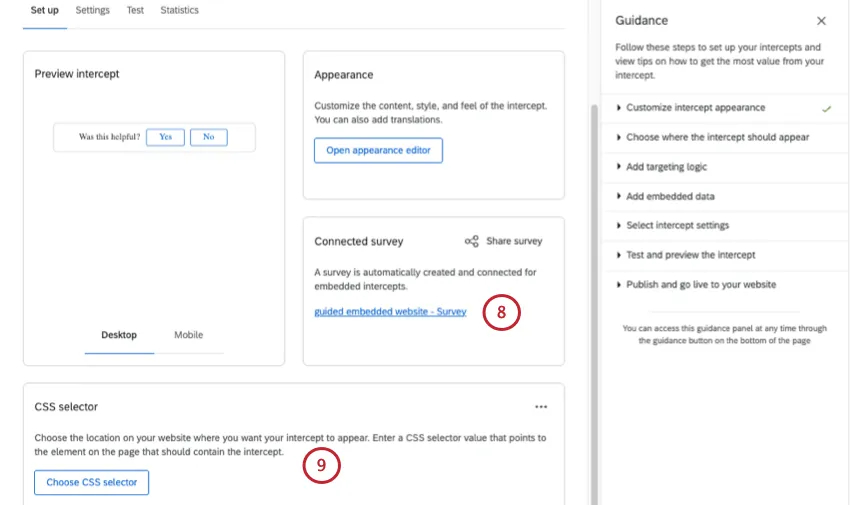Click Open appearance editor button
The height and width of the screenshot is (505, 850).
coord(378,151)
